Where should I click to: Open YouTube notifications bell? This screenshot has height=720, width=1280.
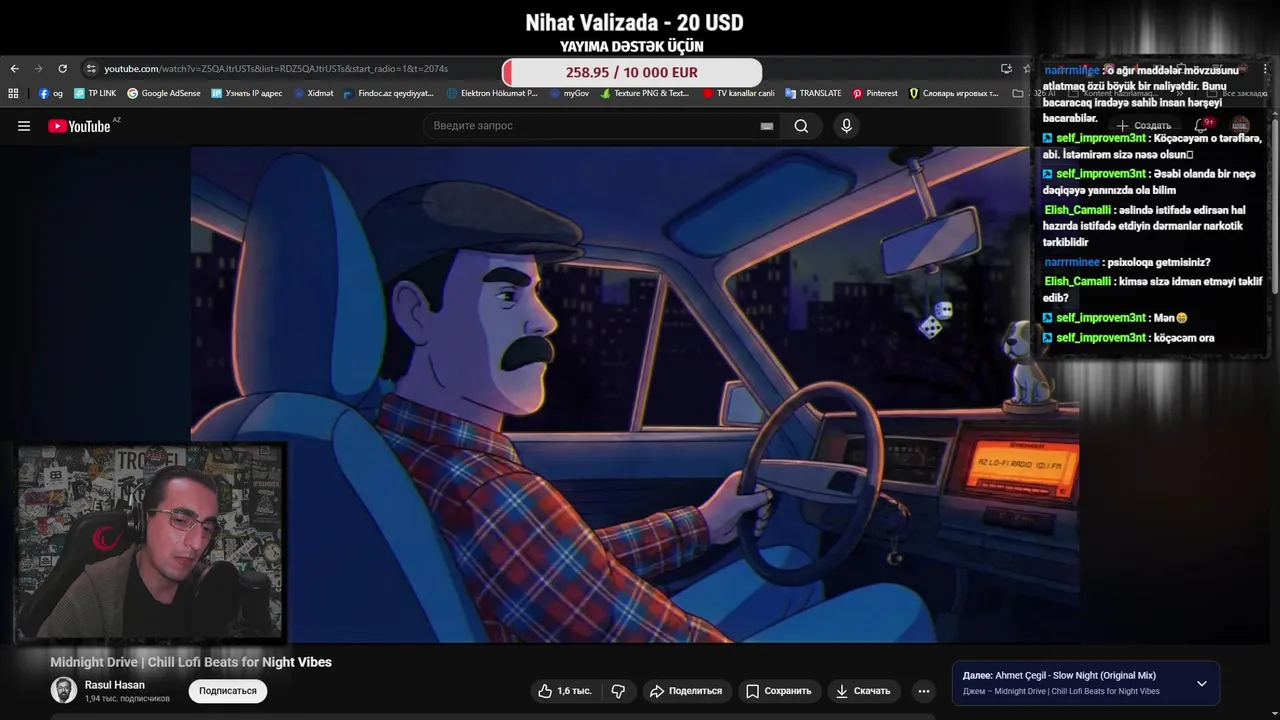click(x=1201, y=126)
